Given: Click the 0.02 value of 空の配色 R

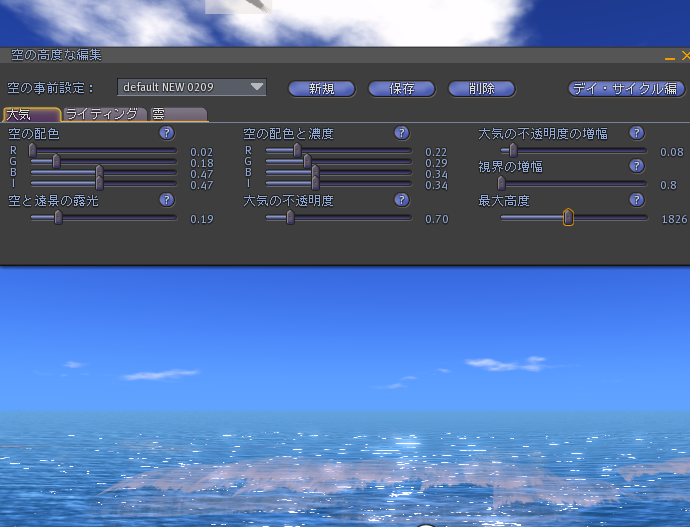Looking at the screenshot, I should click(x=202, y=152).
